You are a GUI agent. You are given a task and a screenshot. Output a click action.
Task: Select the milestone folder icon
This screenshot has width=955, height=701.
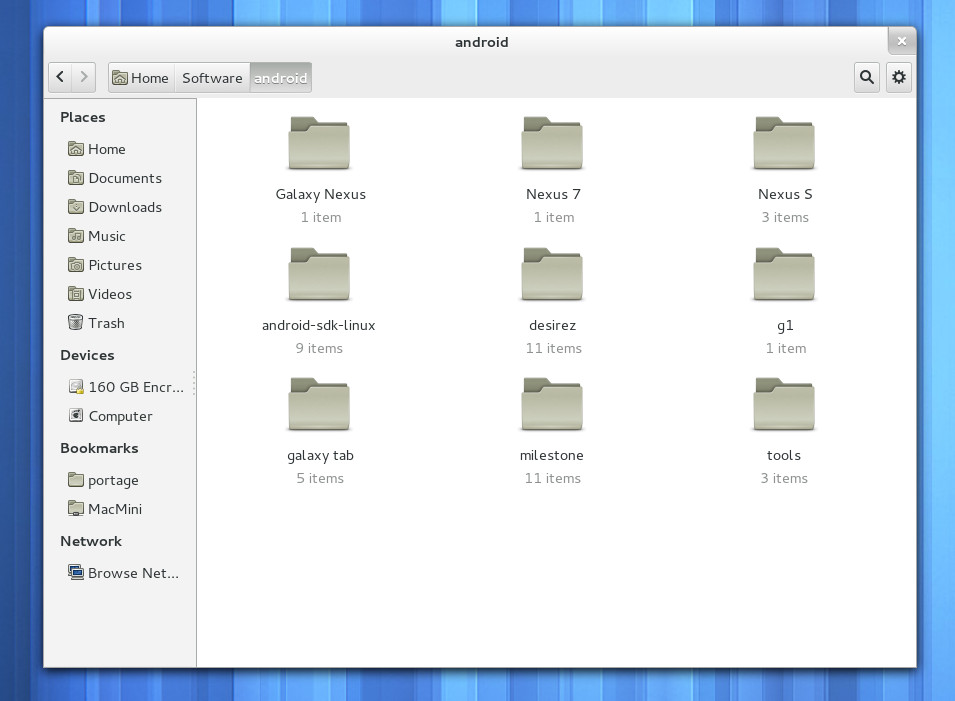click(x=552, y=404)
